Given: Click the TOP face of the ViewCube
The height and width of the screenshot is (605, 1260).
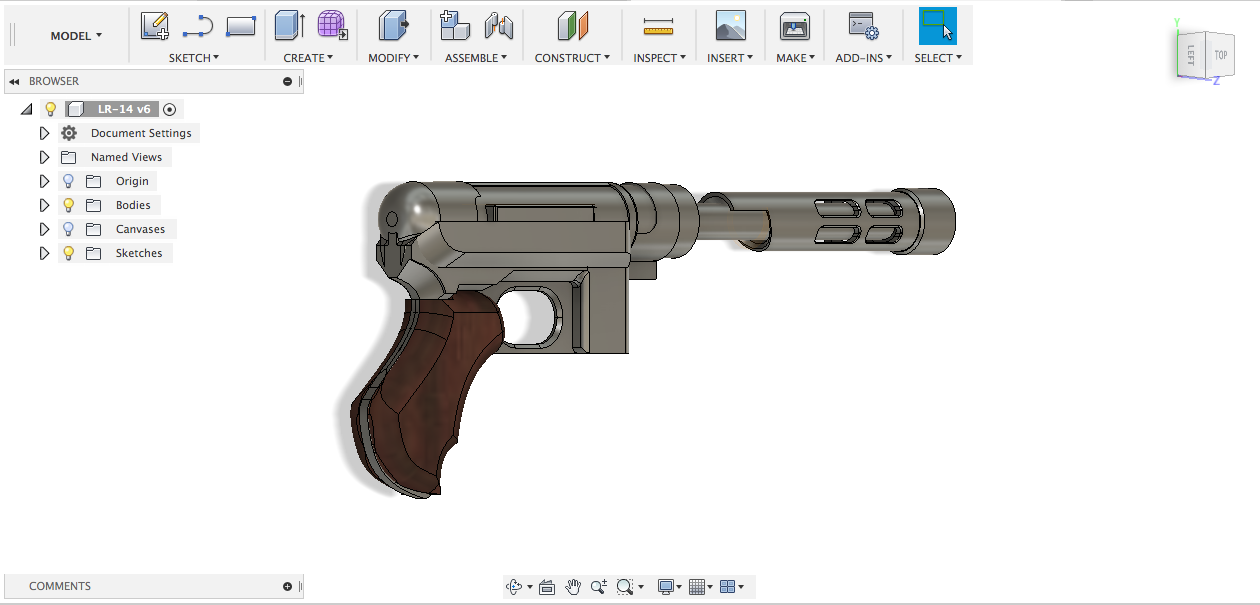Looking at the screenshot, I should coord(1220,55).
